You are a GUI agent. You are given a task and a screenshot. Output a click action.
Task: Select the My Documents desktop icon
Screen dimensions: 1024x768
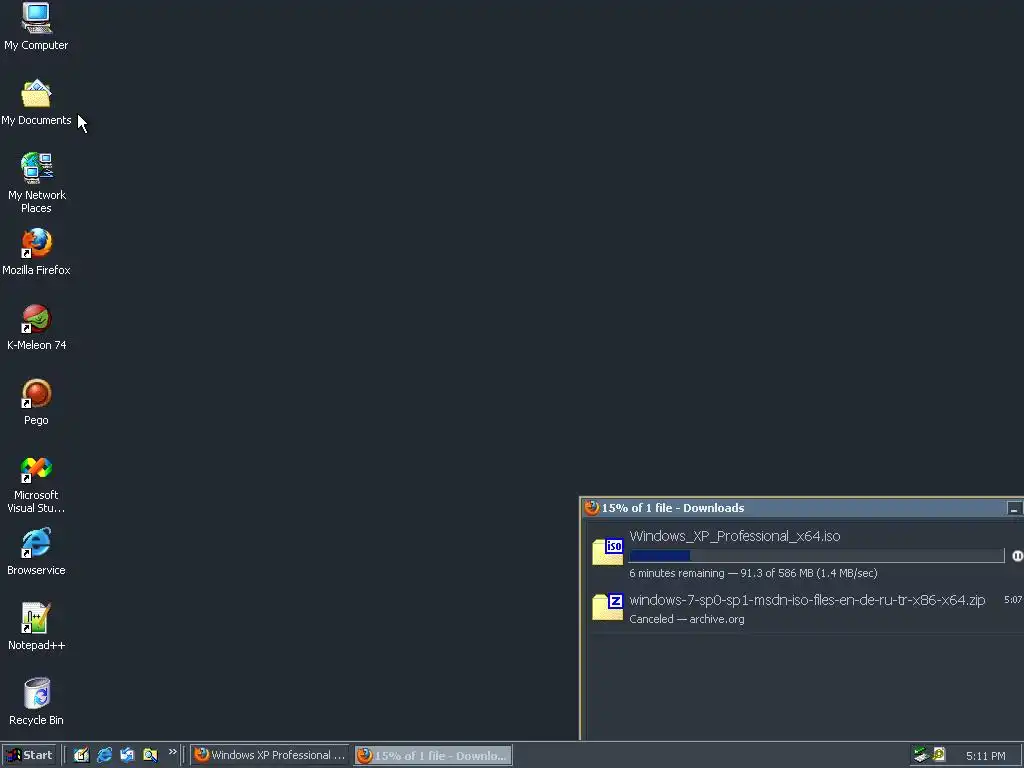click(x=36, y=102)
